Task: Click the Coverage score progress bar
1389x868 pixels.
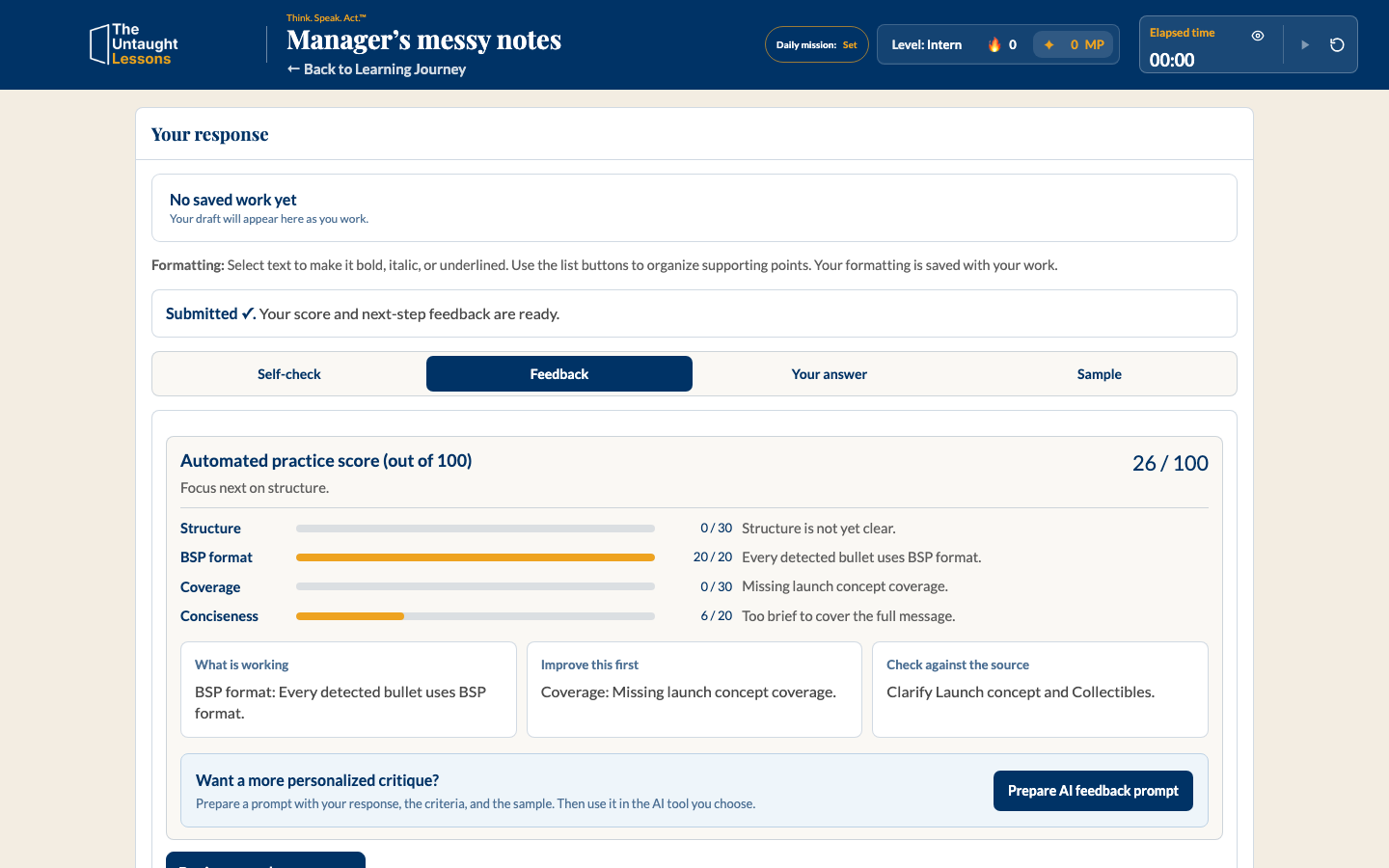Action: [476, 586]
